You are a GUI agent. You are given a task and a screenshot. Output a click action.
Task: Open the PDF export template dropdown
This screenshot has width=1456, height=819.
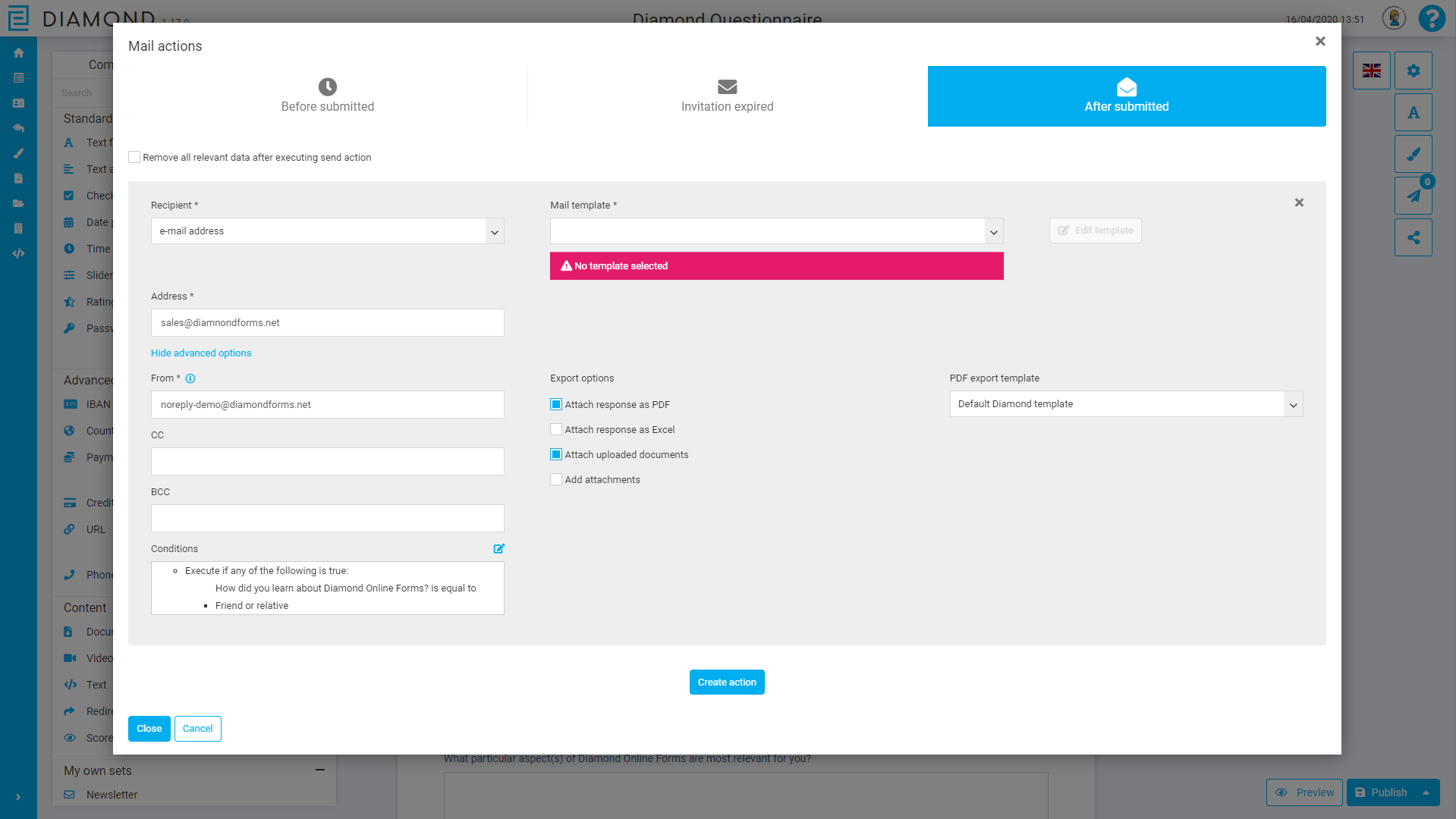(1293, 404)
